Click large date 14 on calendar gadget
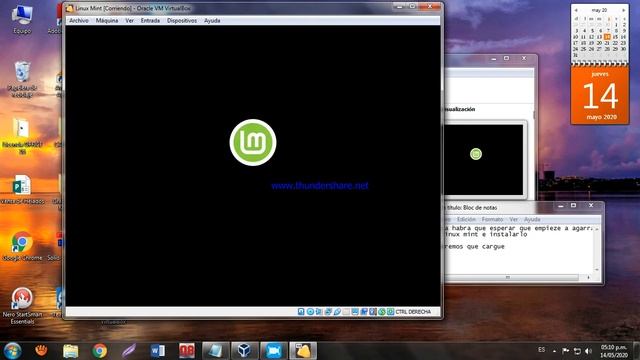640x360 pixels. point(600,96)
